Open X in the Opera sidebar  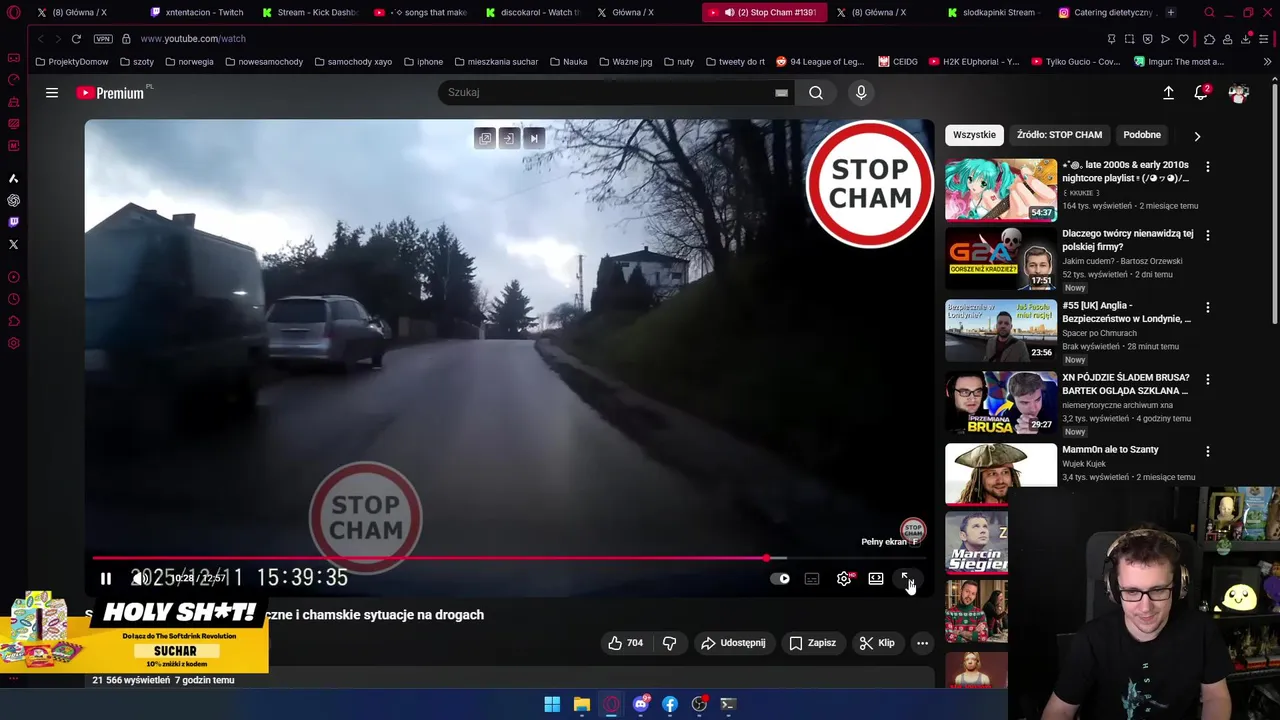13,244
